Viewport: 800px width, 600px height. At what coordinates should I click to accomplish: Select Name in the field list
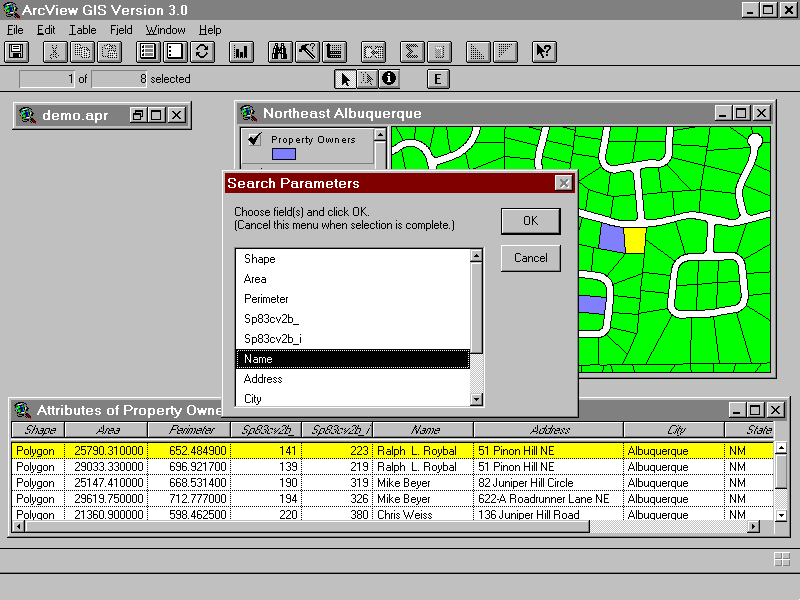353,359
